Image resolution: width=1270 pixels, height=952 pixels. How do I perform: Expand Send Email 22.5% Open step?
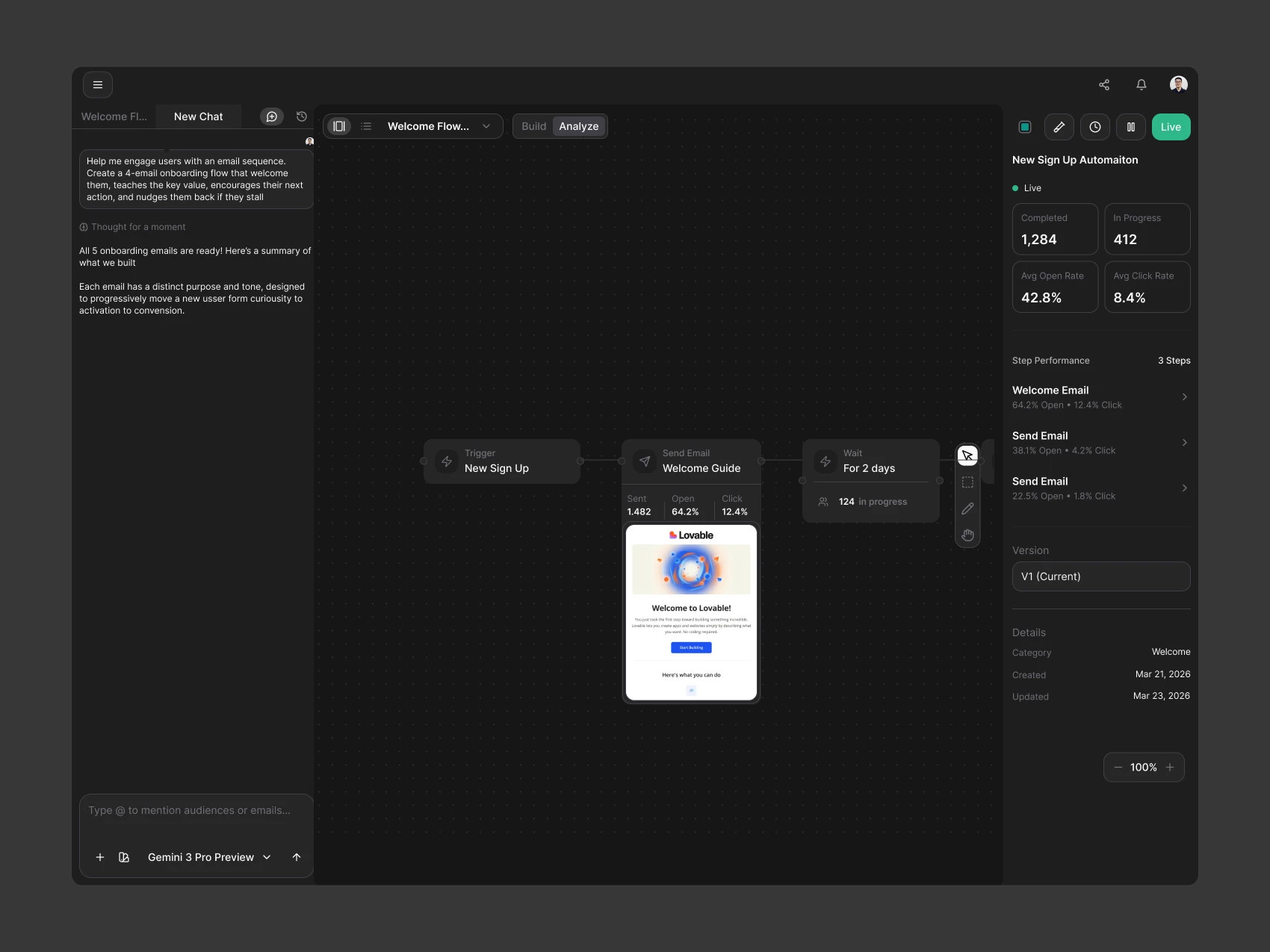tap(1101, 488)
